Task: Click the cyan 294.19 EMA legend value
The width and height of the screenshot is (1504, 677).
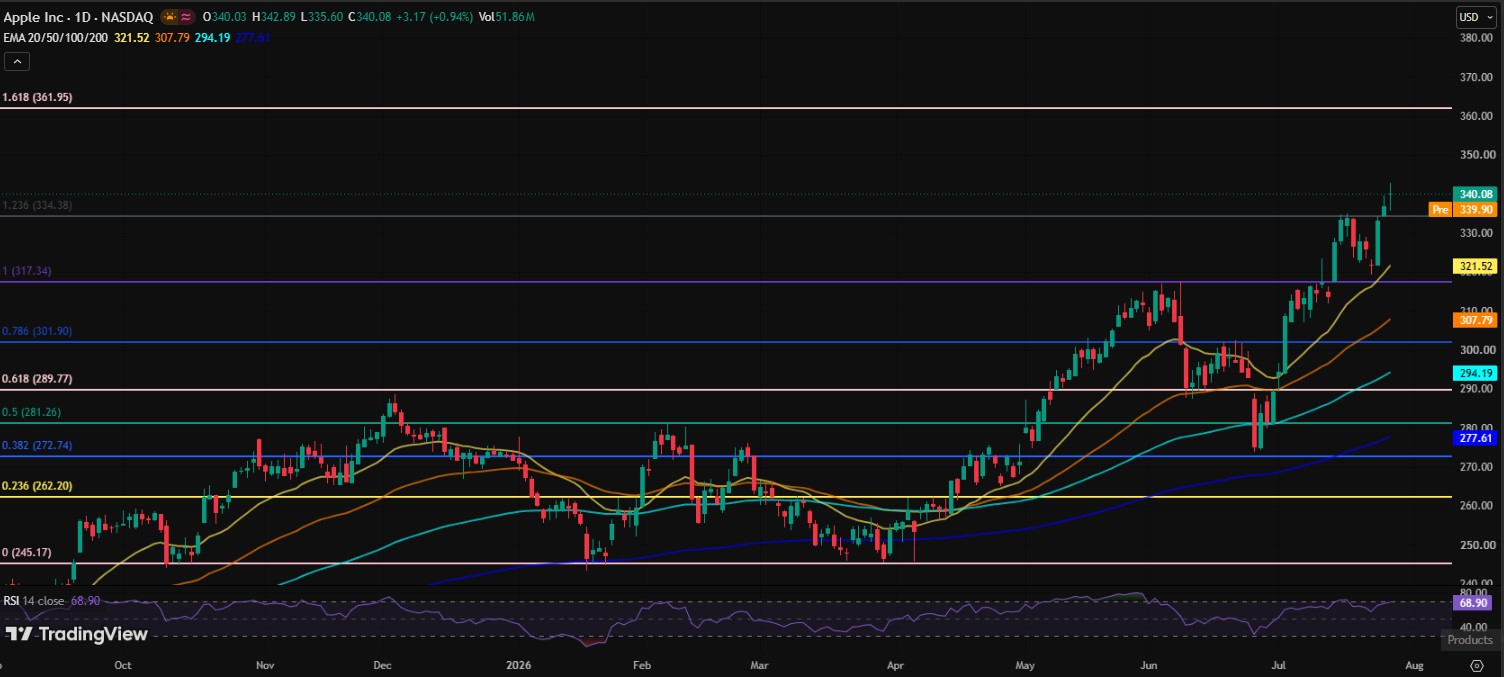Action: point(212,37)
